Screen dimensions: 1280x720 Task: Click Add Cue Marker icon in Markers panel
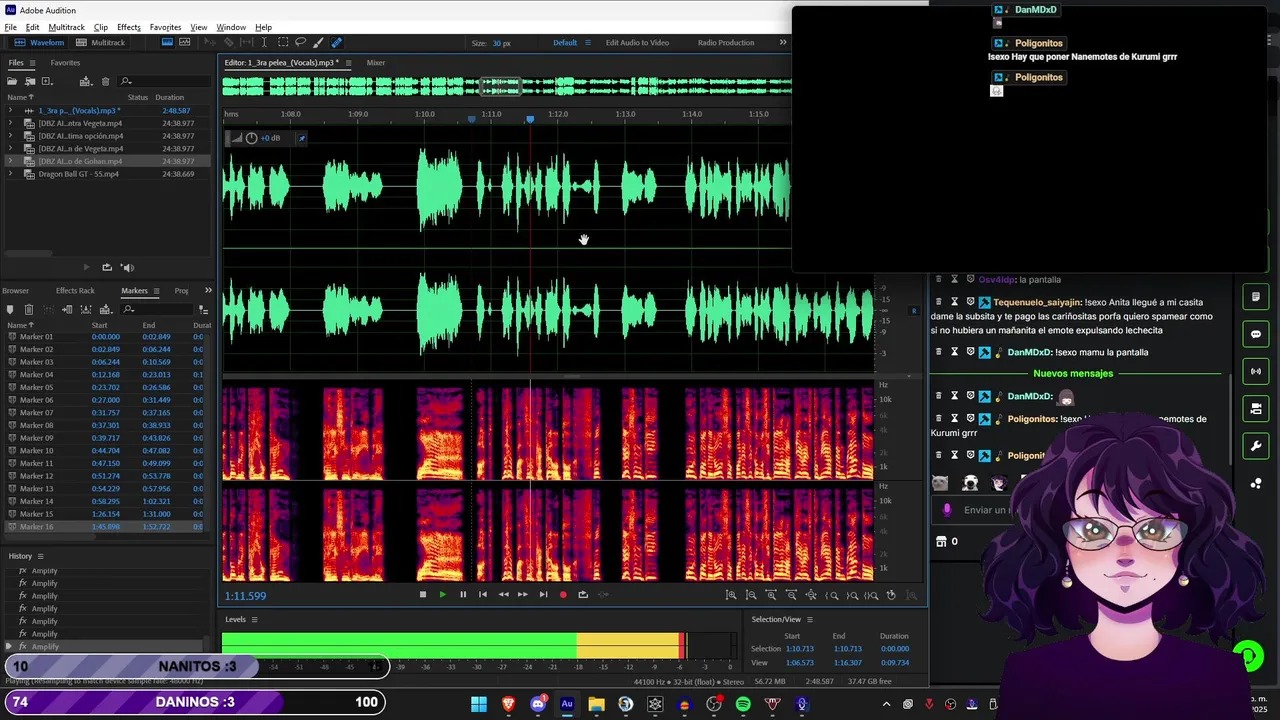10,309
